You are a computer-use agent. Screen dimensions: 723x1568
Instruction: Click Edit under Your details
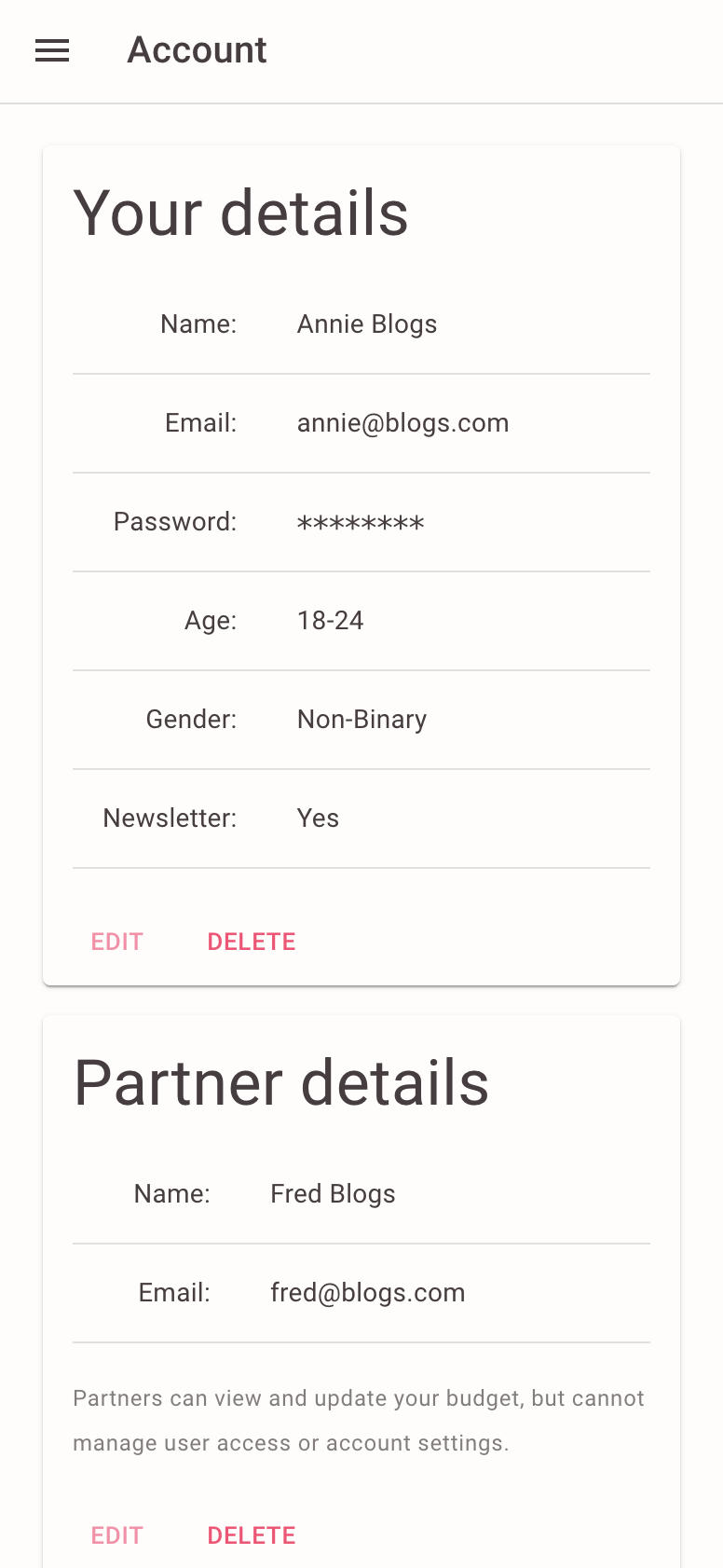[117, 942]
